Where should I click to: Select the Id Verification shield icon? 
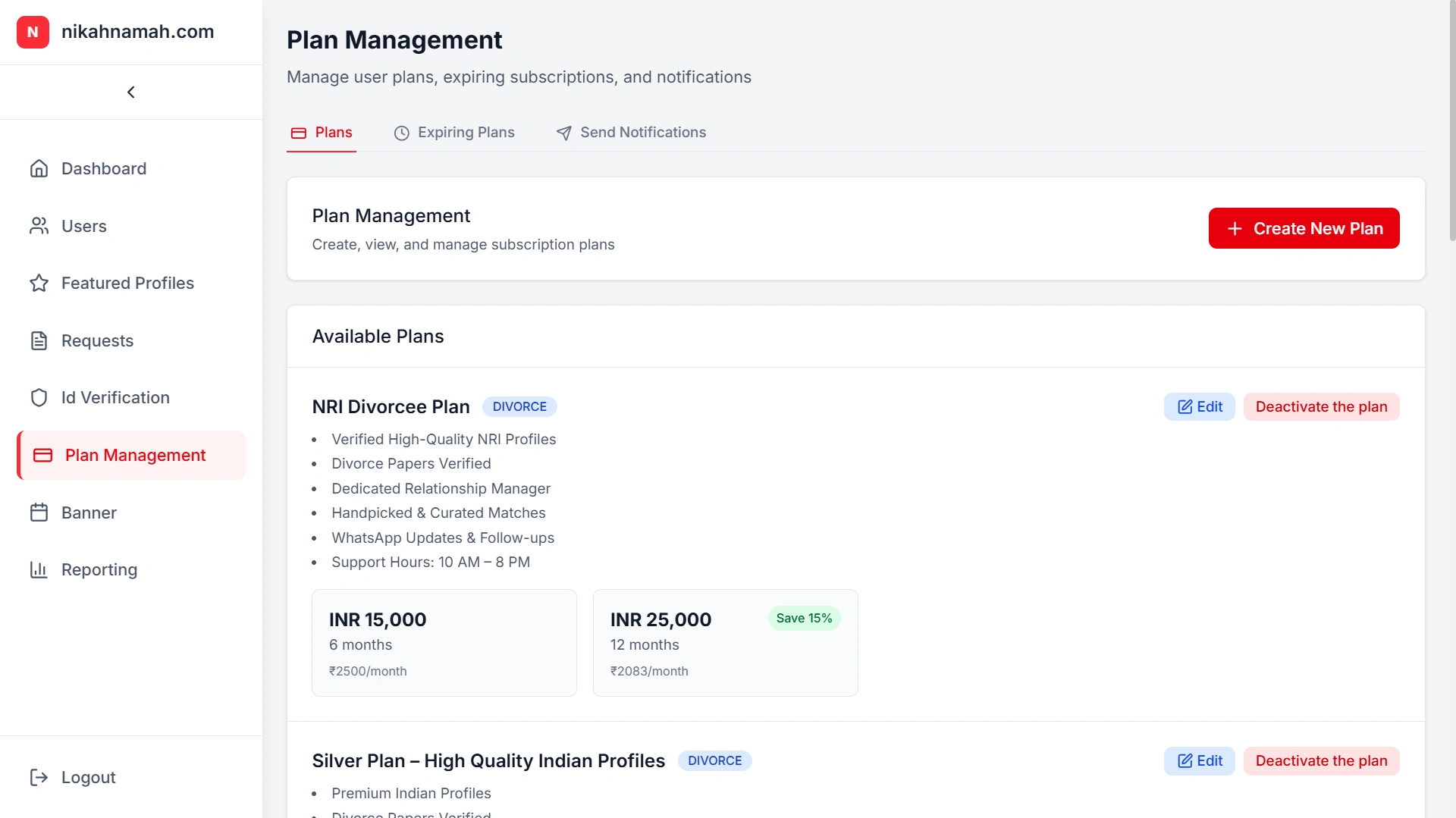click(x=39, y=397)
